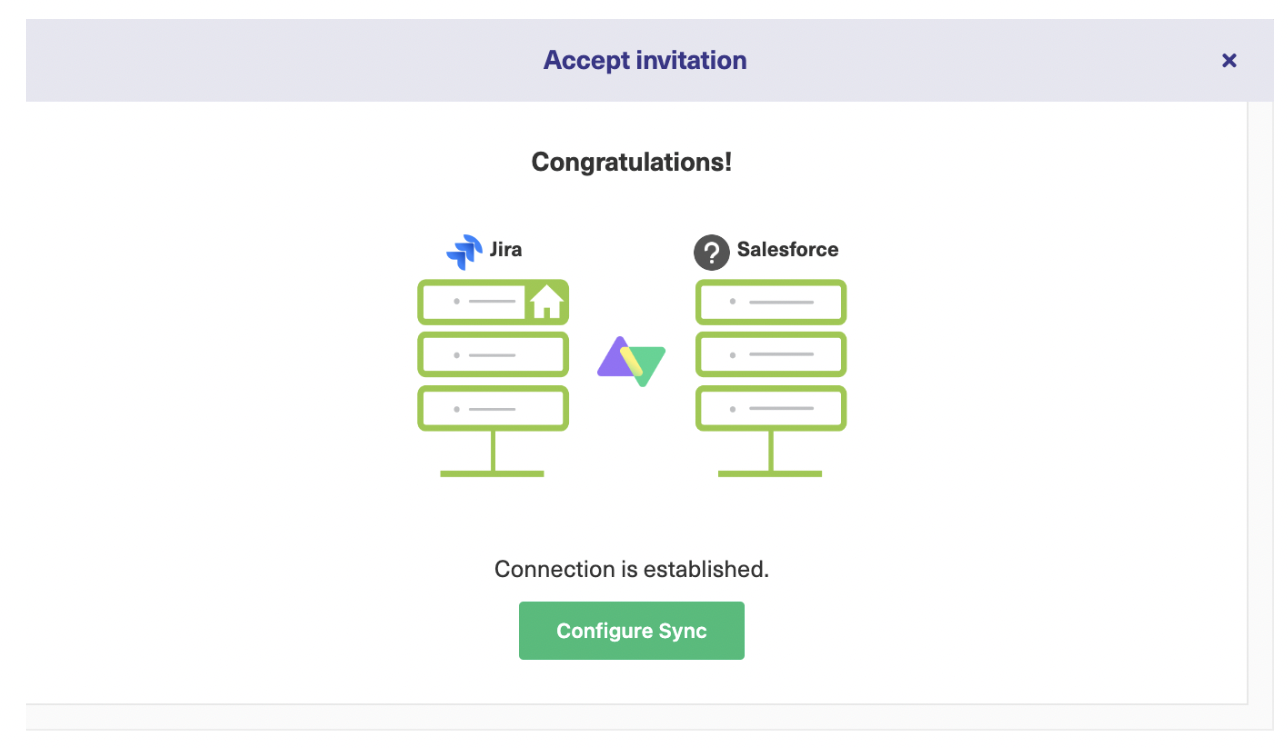Click the Accept invitation title
The image size is (1288, 748).
click(644, 59)
